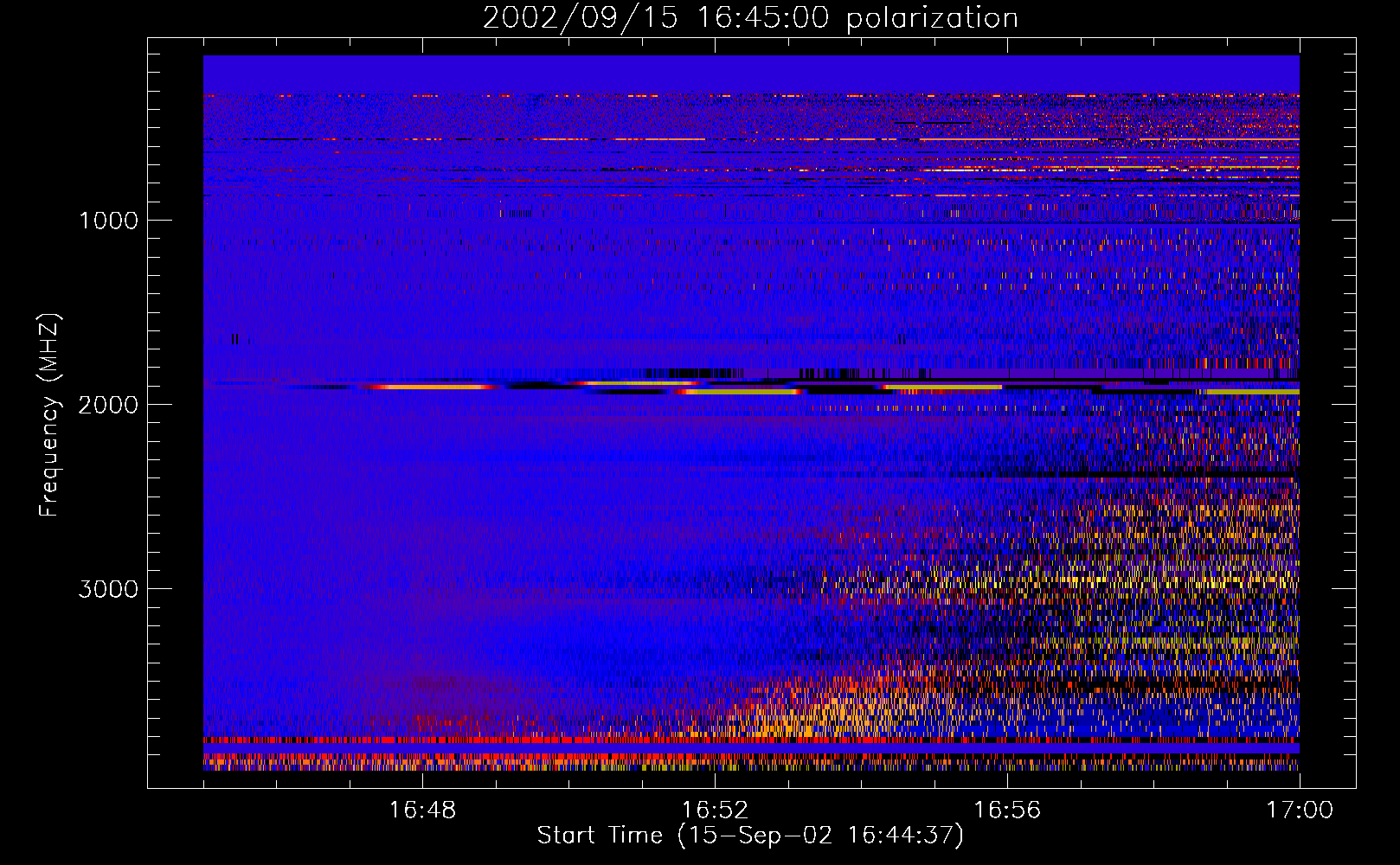Click the plot title '2002/09/15 16:45:00 polarization'

pos(750,18)
